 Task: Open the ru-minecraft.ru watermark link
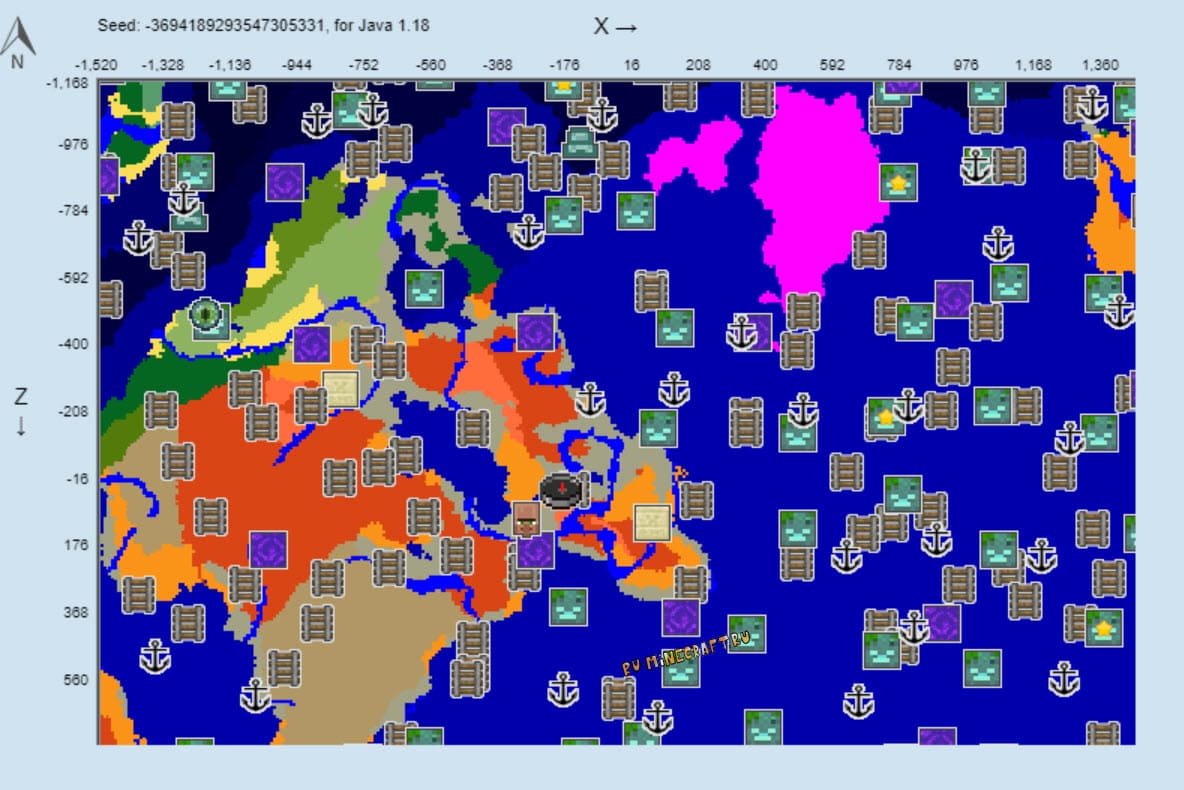(x=686, y=653)
